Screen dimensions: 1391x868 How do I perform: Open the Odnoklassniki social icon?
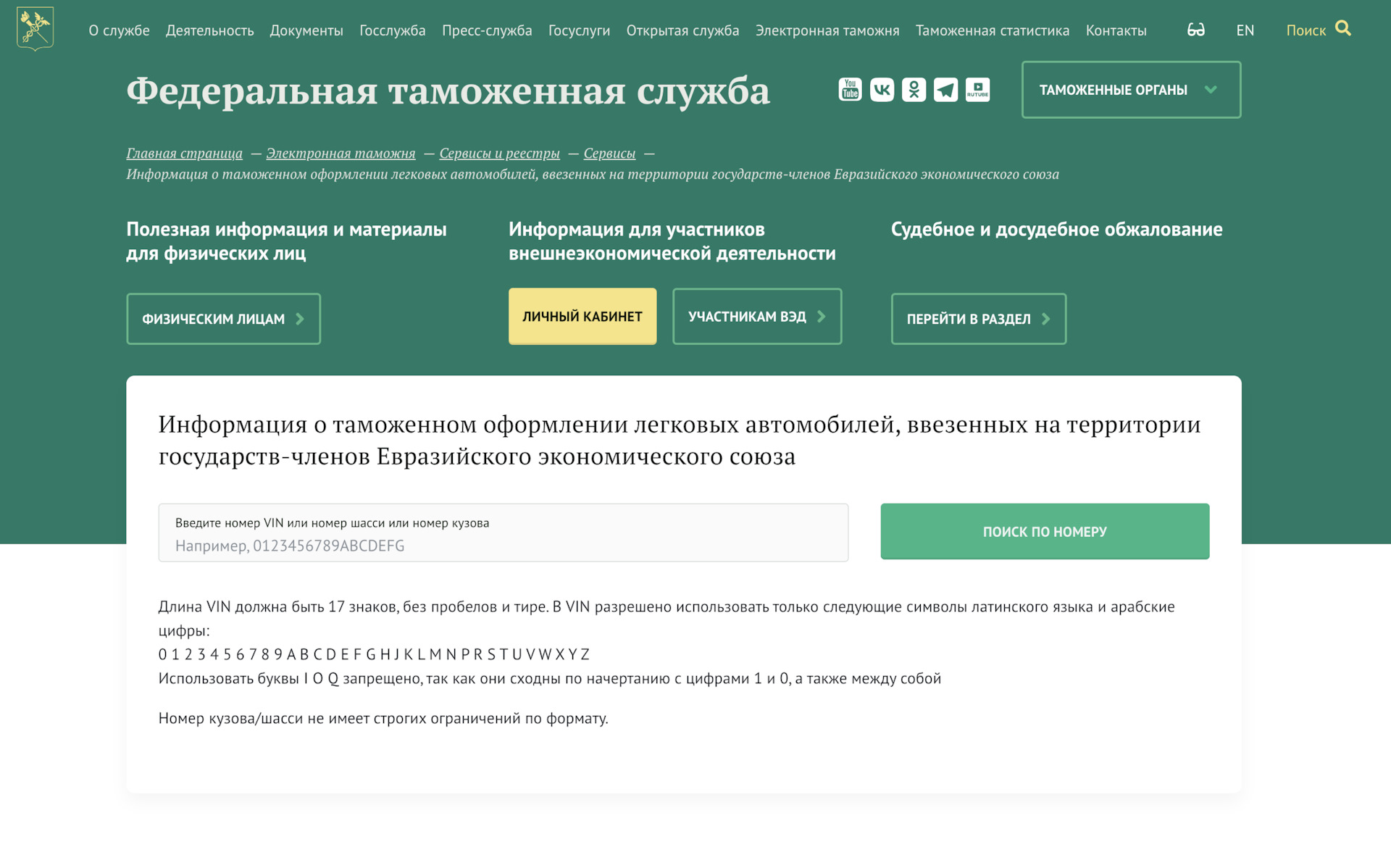[x=914, y=90]
